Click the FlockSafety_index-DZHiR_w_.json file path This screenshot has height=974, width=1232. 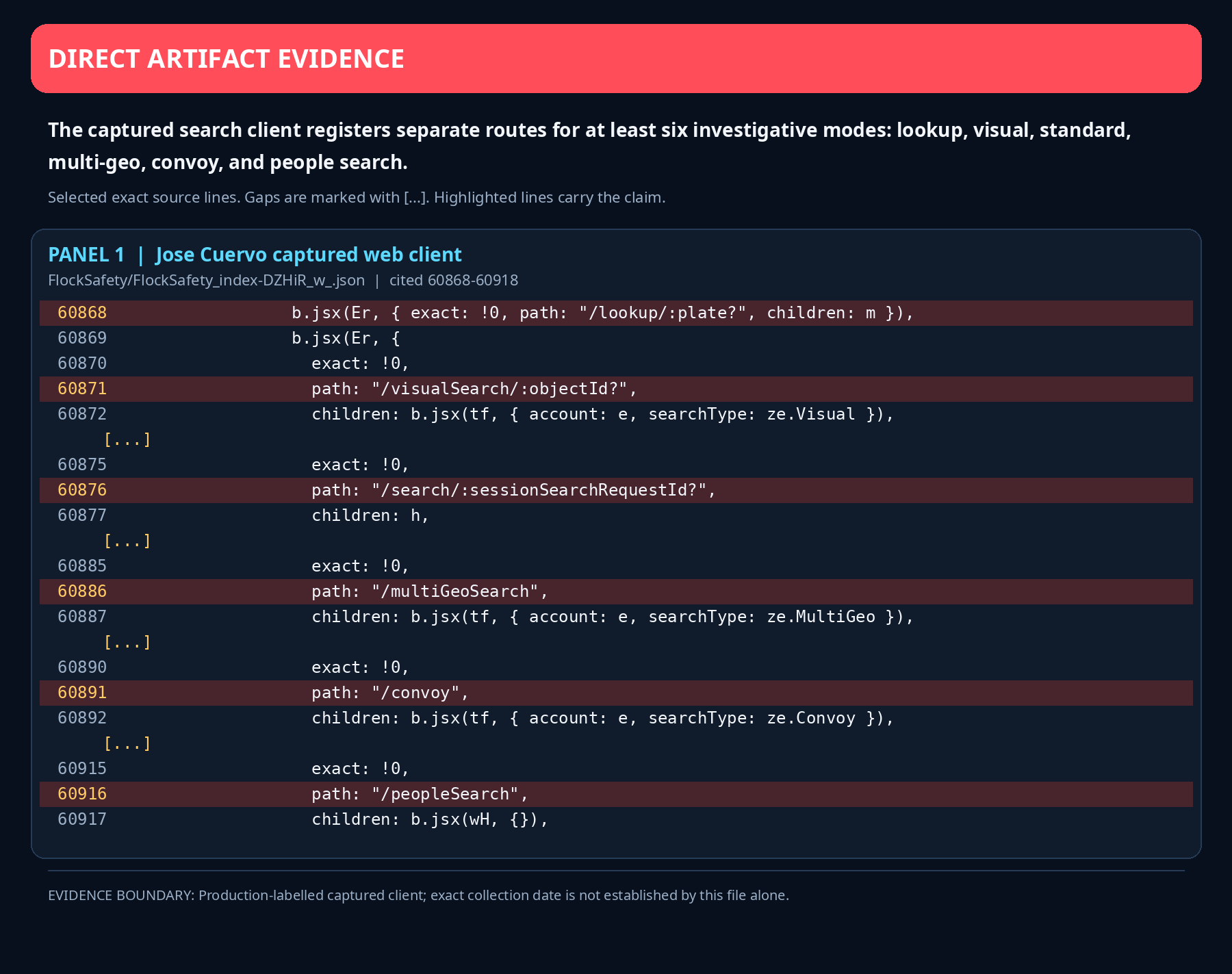206,281
